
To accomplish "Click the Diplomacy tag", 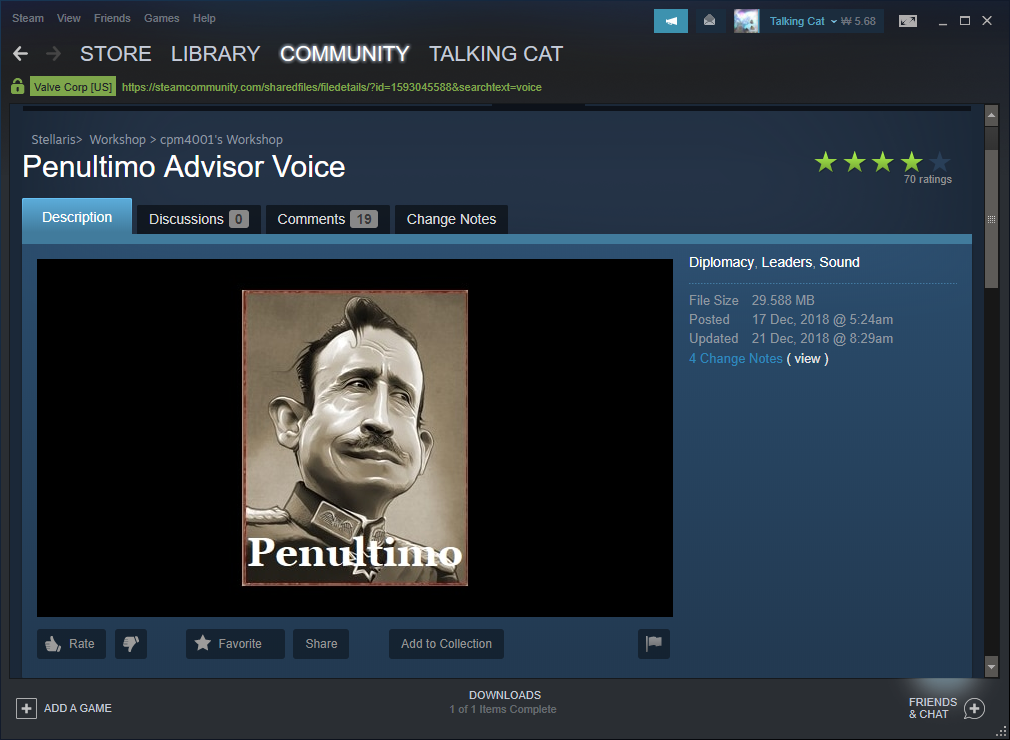I will pos(721,262).
